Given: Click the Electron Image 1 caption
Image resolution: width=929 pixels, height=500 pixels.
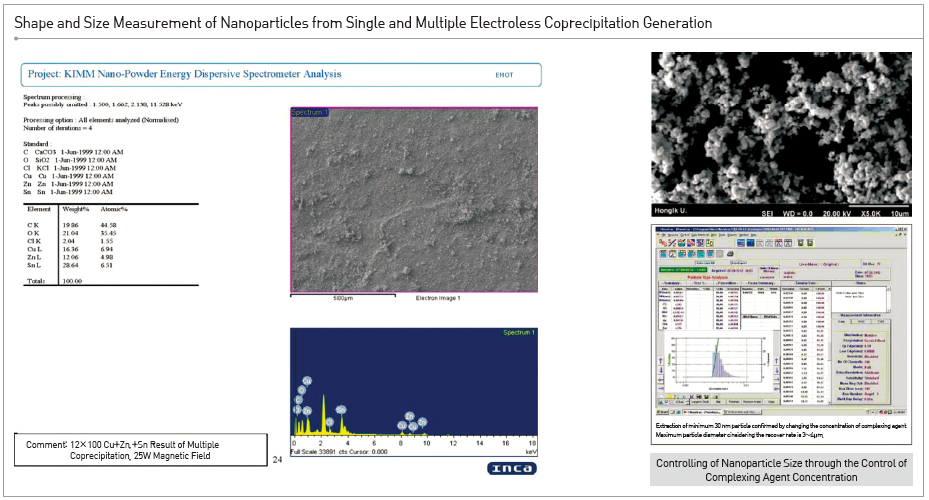Looking at the screenshot, I should click(437, 298).
